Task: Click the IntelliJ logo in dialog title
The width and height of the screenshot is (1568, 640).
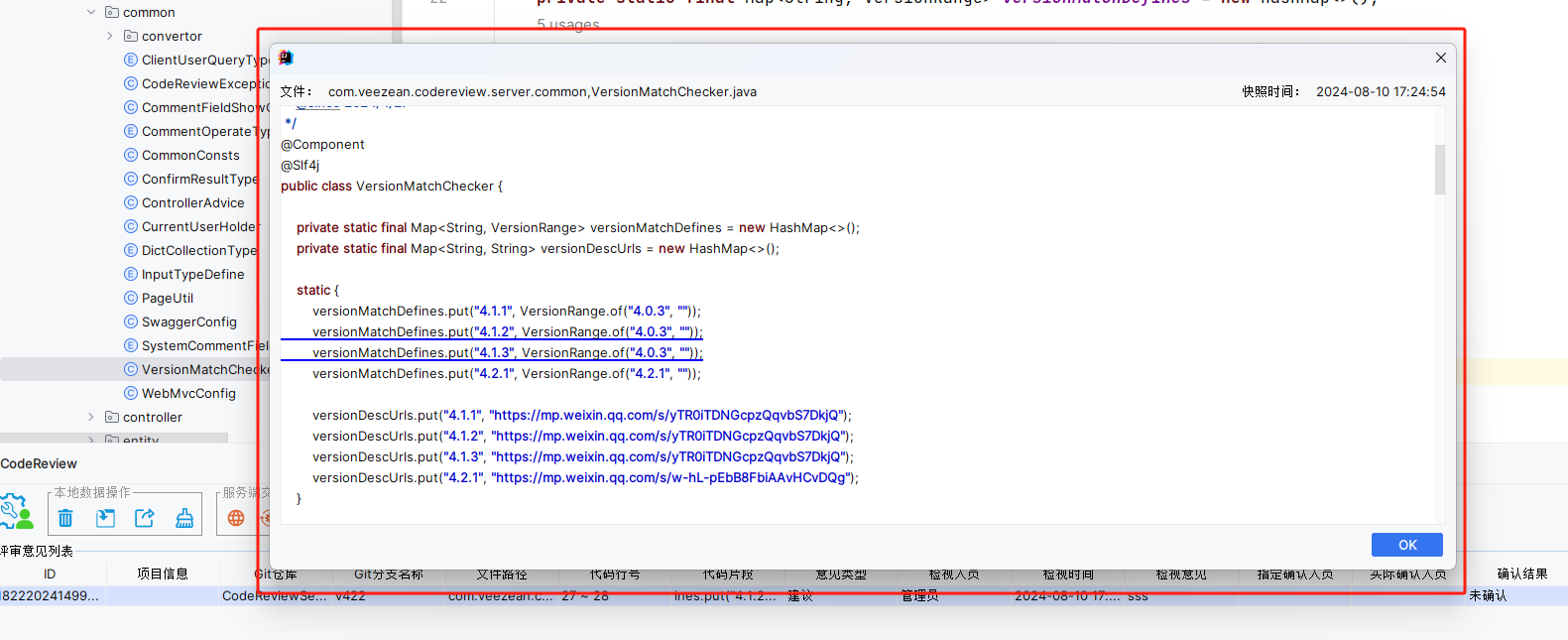Action: click(286, 58)
